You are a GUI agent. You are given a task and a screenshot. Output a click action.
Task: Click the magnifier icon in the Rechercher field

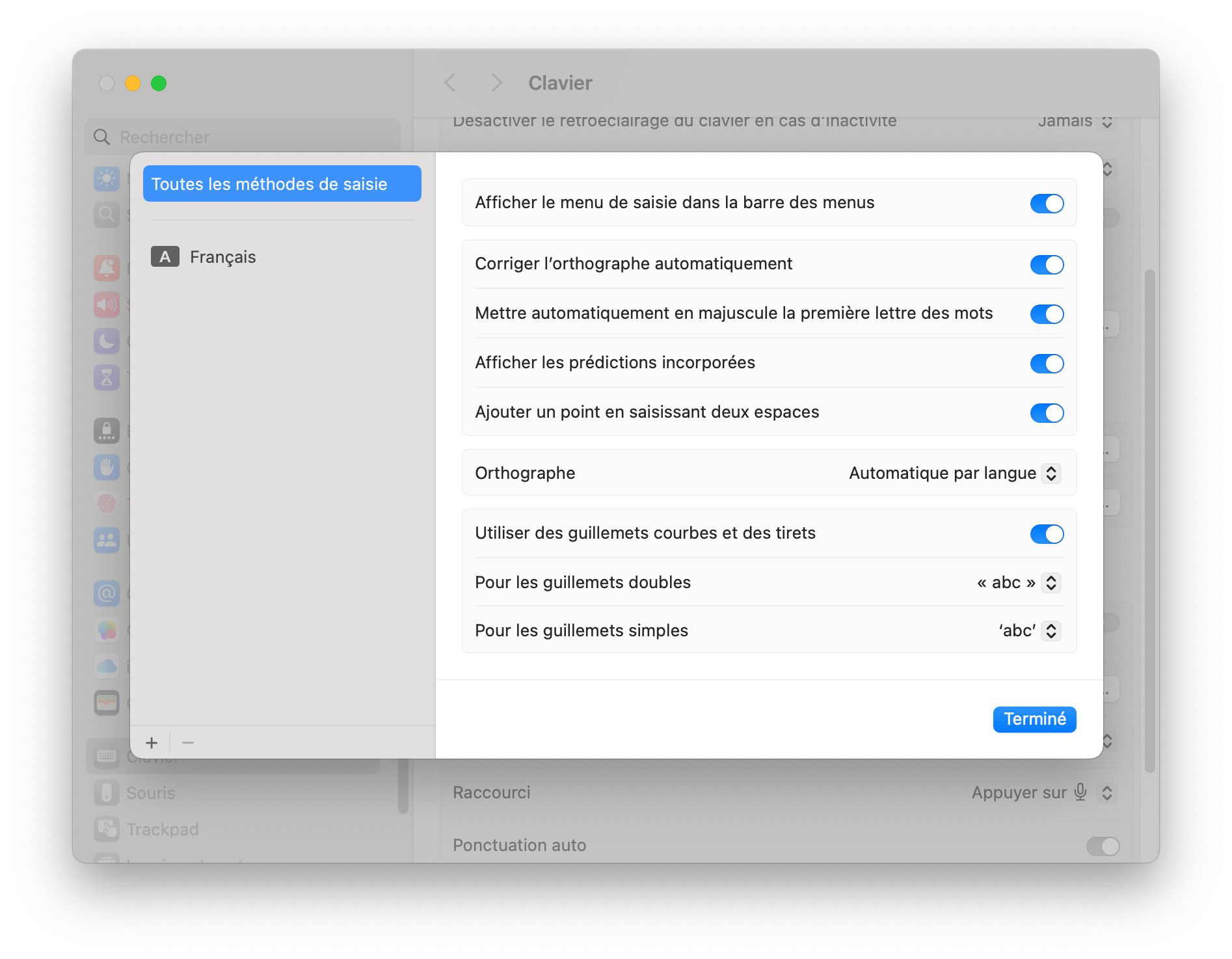(101, 137)
